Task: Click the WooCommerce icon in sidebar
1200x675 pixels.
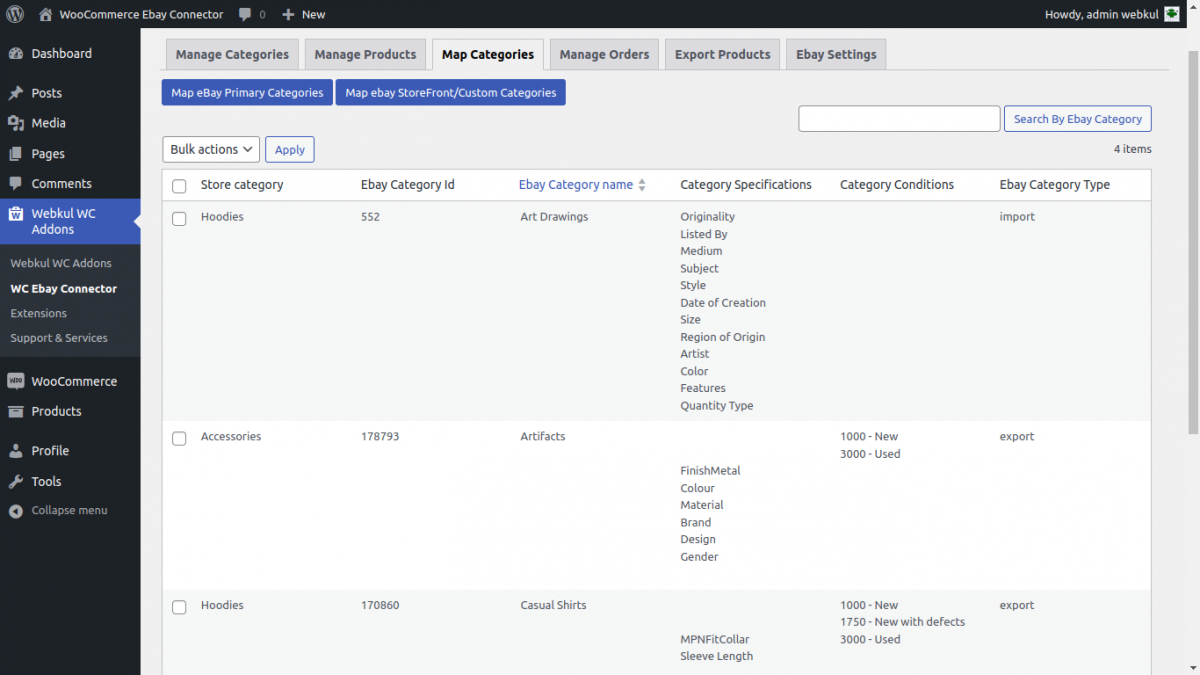Action: click(15, 381)
